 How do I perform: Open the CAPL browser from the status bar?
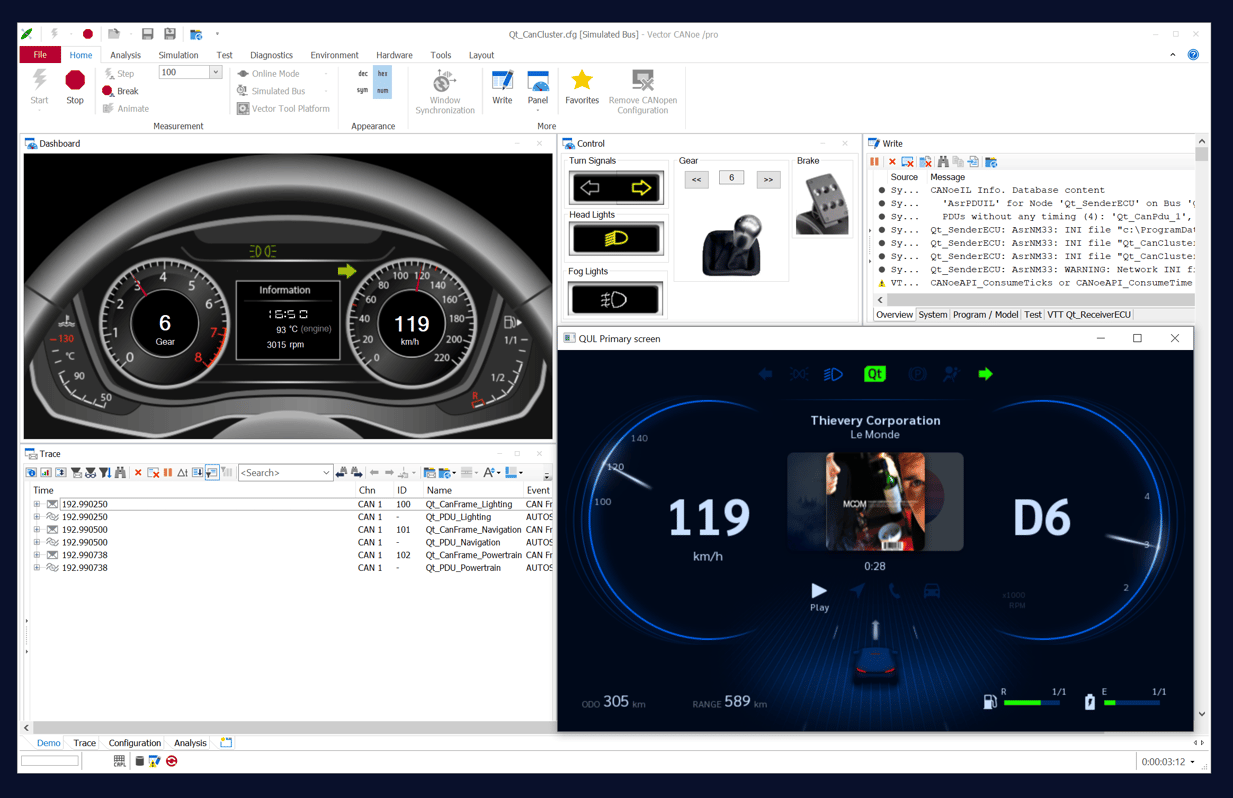119,761
